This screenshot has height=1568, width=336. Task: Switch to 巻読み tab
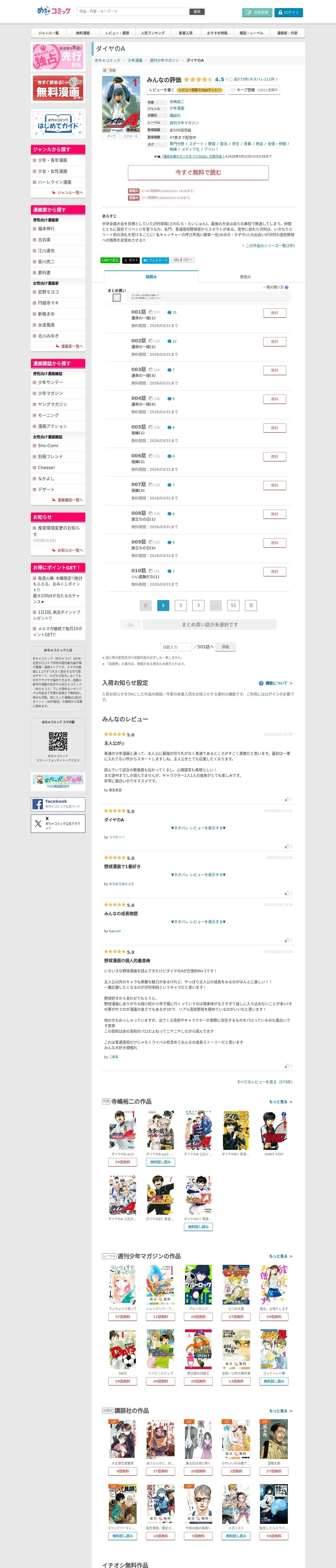(245, 277)
